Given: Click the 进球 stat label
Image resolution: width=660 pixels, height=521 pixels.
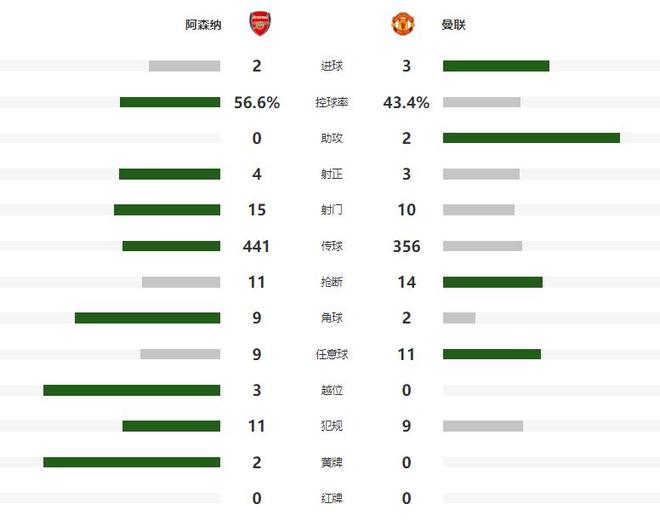Looking at the screenshot, I should [331, 66].
